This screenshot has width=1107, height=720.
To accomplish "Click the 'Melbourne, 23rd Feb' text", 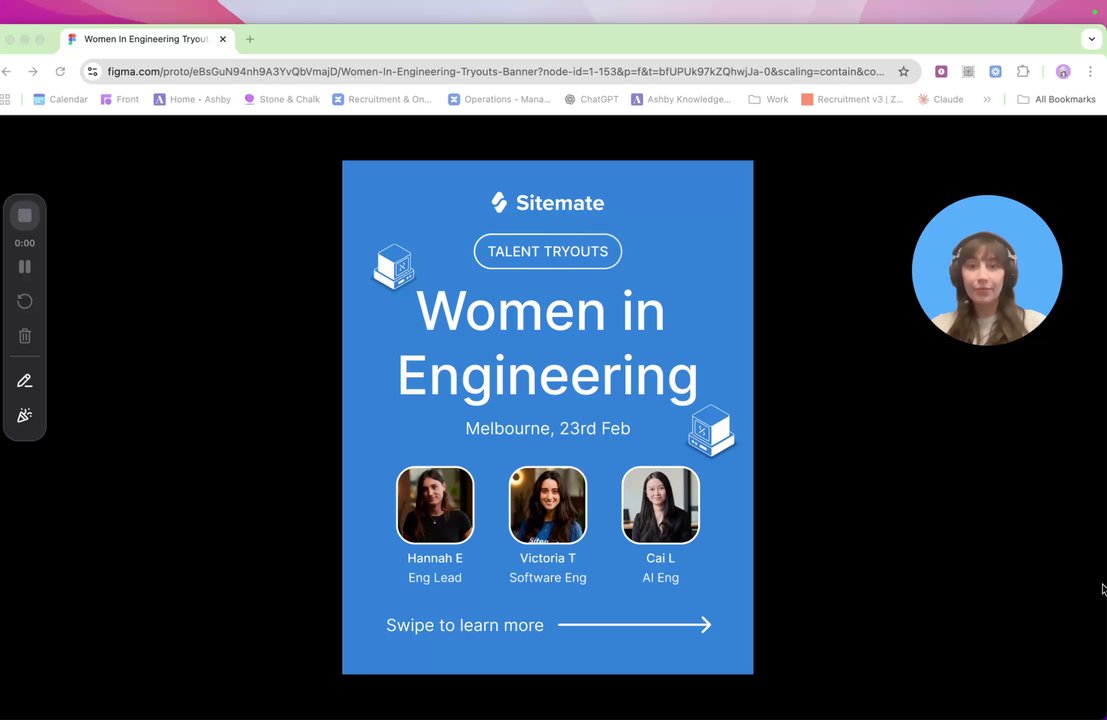I will point(548,428).
